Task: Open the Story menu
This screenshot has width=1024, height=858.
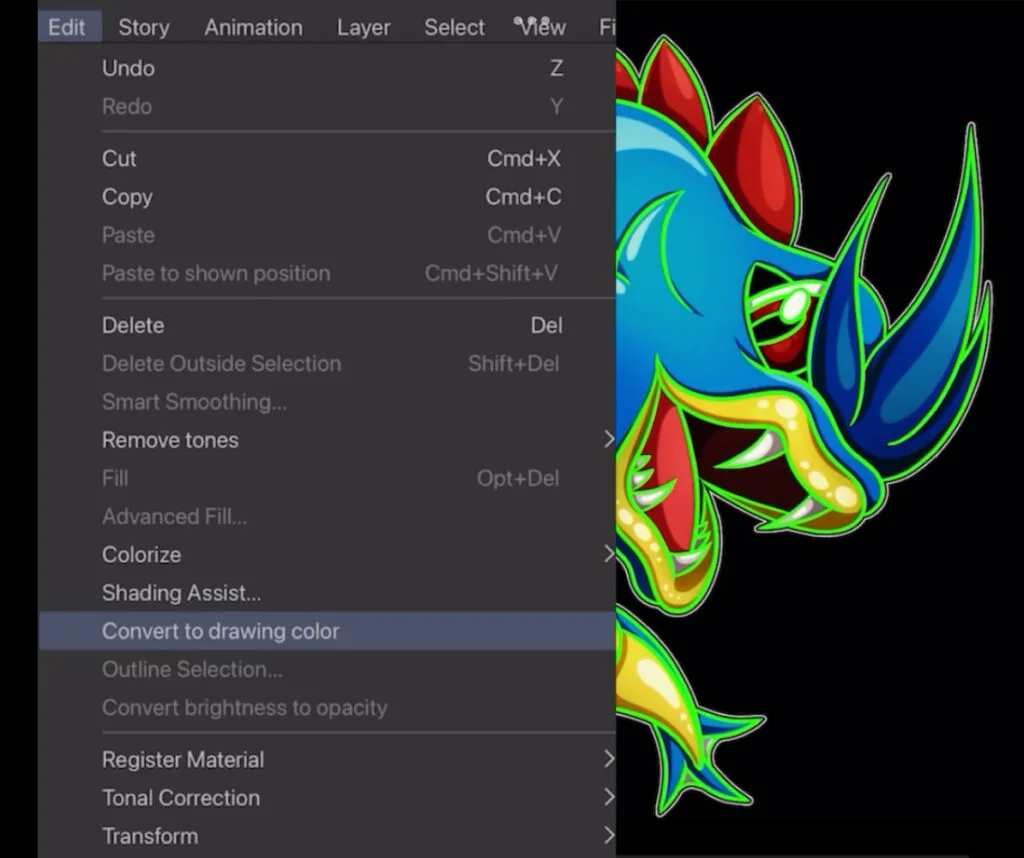Action: pos(144,27)
